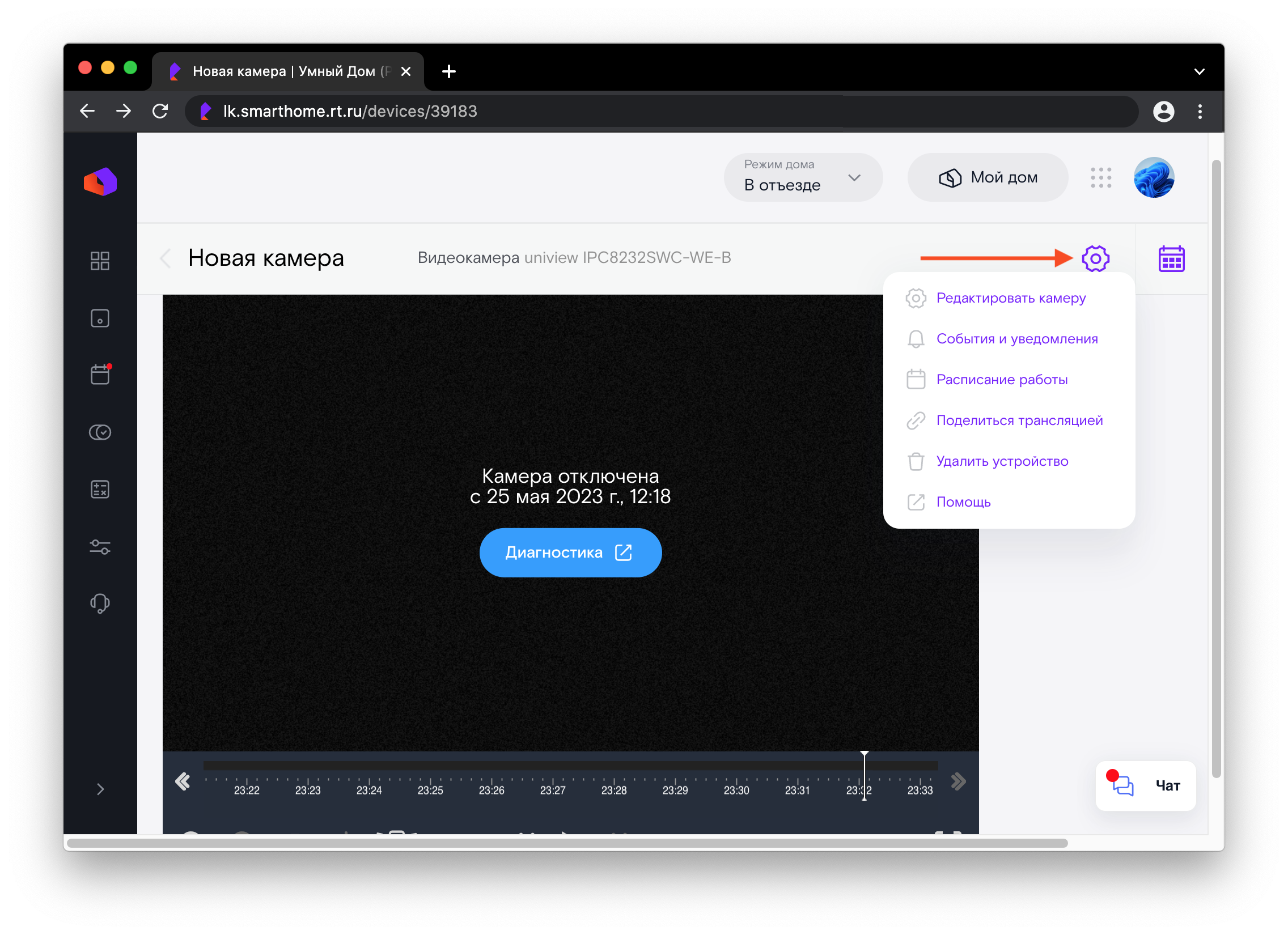
Task: Open devices icon in sidebar
Action: click(x=100, y=318)
